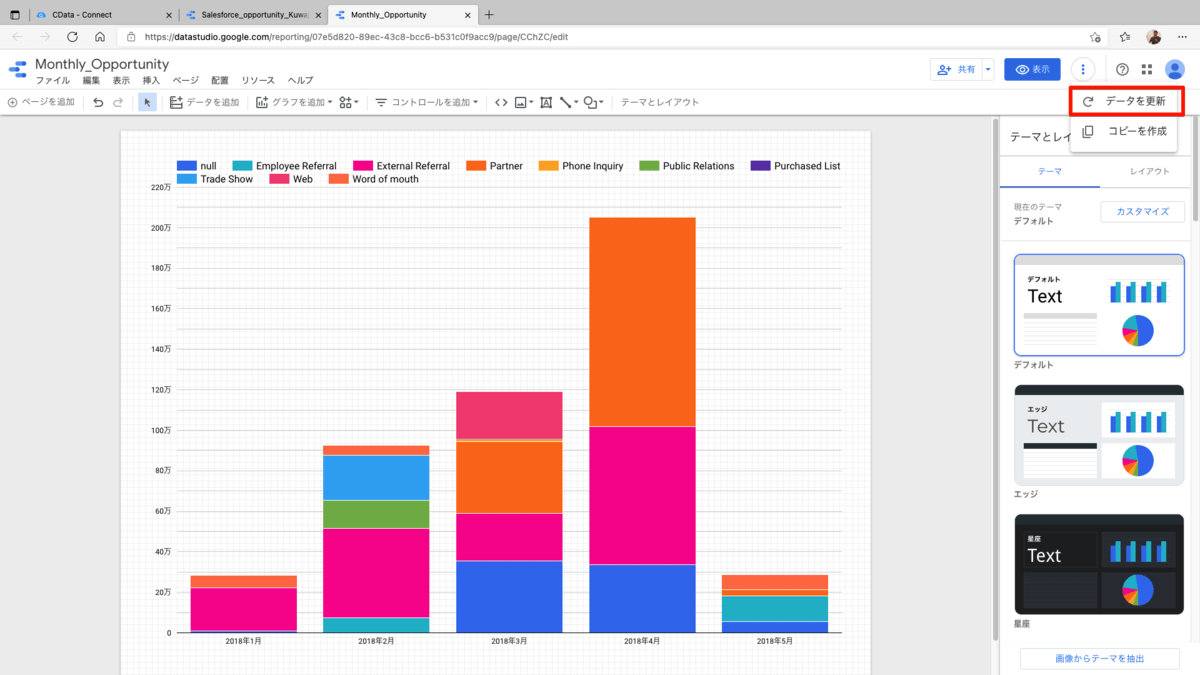
Task: Open the ファイル menu
Action: [53, 80]
